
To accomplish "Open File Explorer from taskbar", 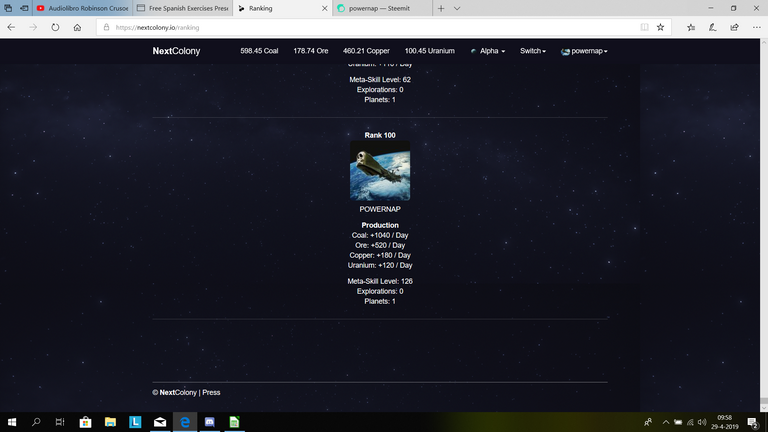I will point(110,422).
